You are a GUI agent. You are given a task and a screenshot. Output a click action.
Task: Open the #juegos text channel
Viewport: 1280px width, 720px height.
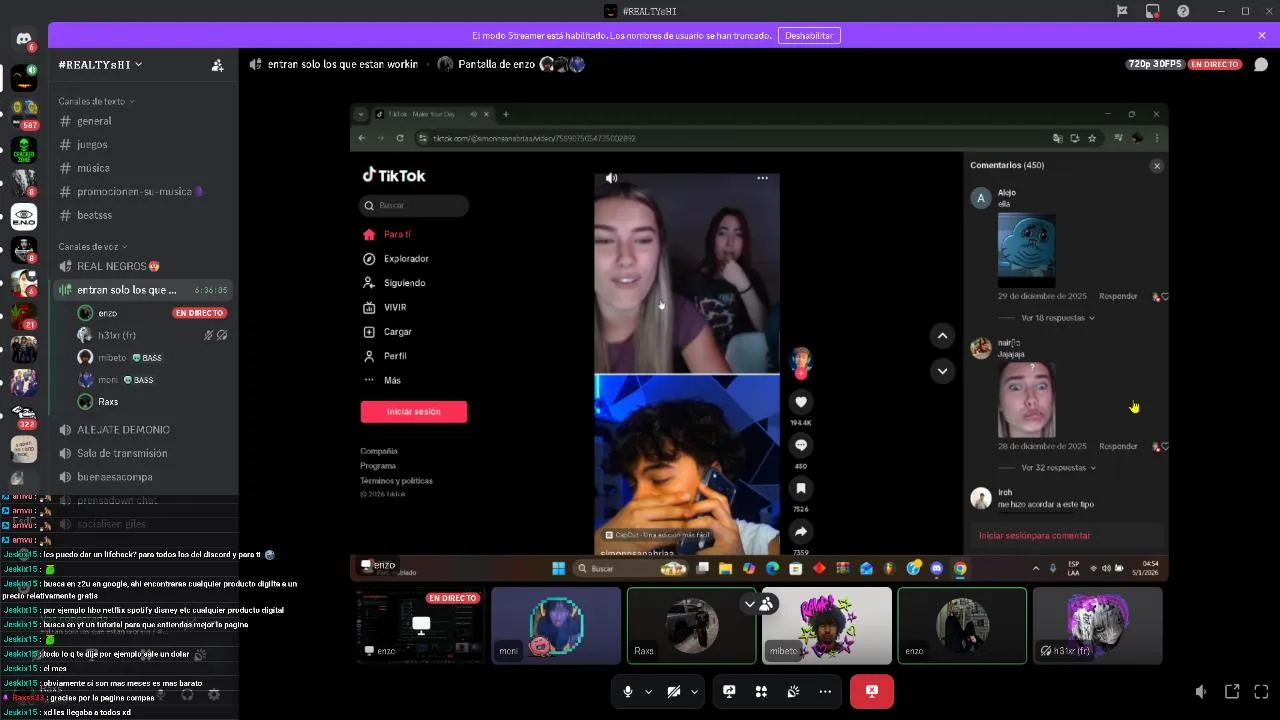click(143, 145)
